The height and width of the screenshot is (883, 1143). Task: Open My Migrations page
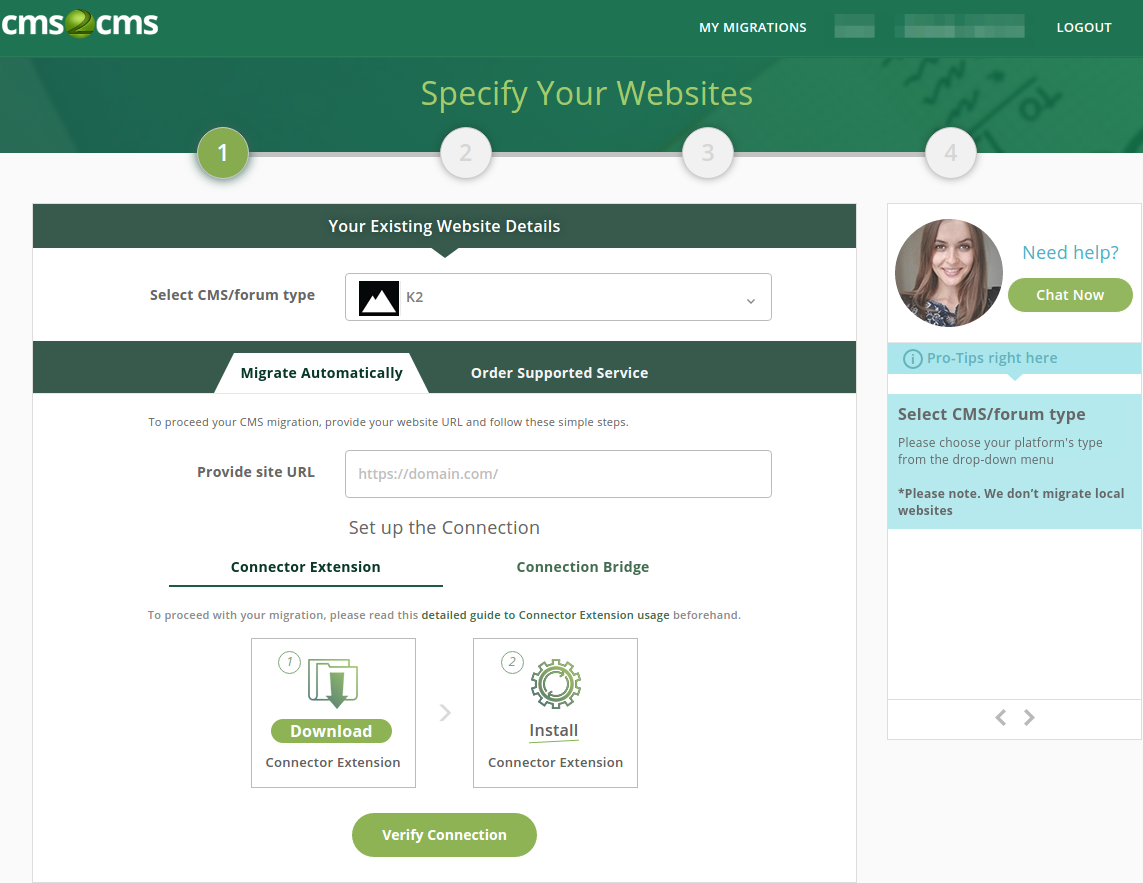[752, 28]
